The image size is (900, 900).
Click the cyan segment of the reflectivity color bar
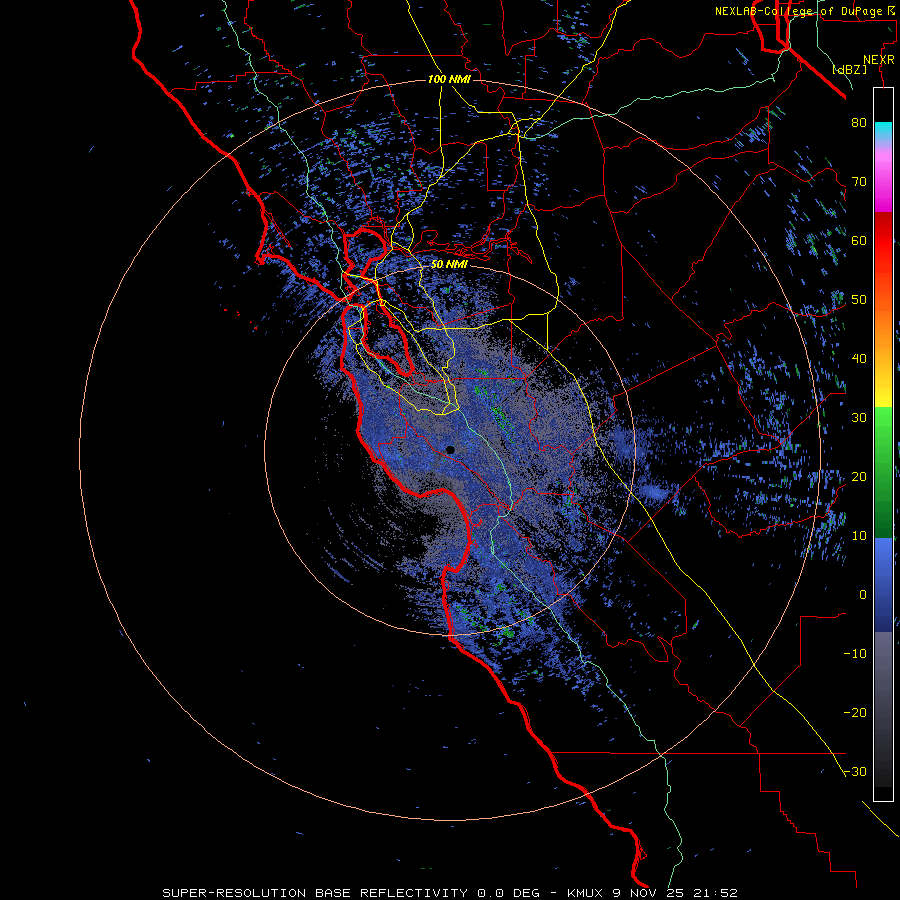pos(883,129)
